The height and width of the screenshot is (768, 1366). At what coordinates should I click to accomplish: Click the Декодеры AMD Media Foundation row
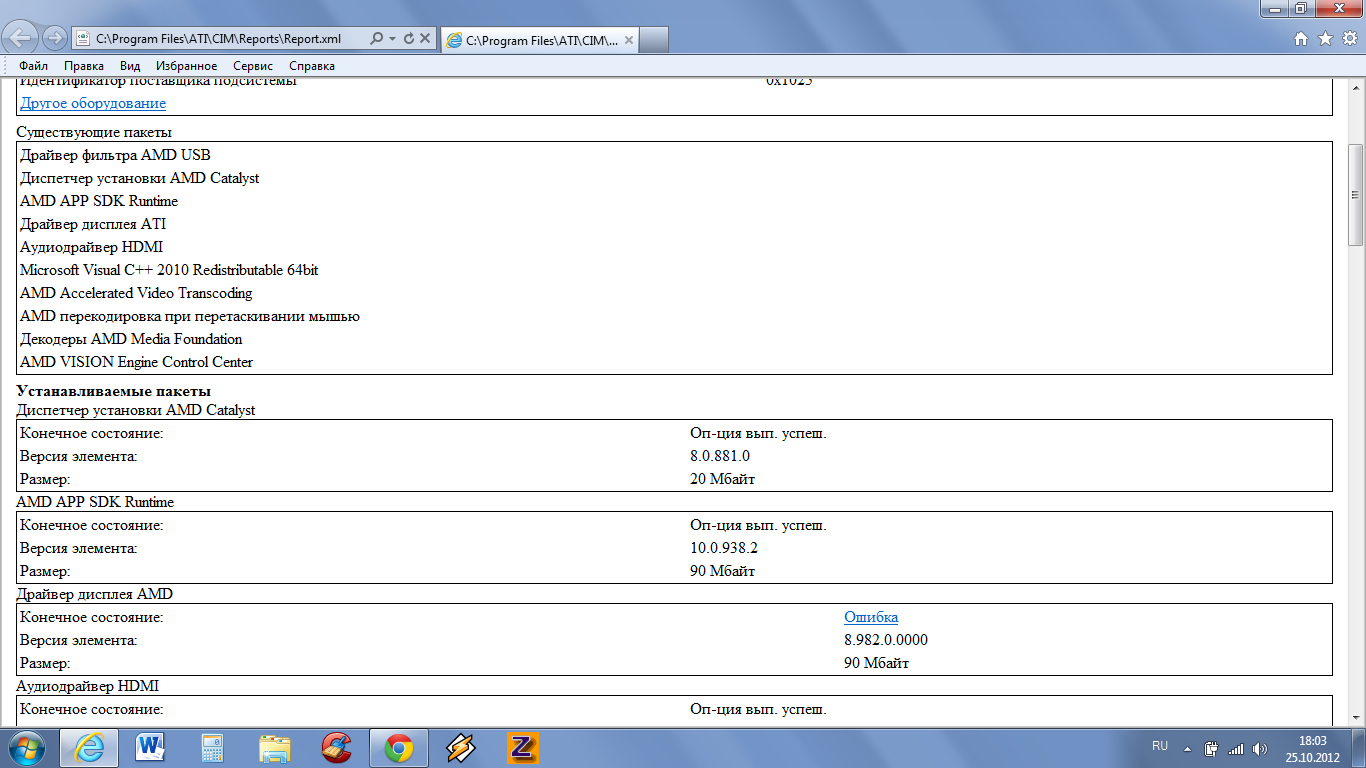pos(131,339)
